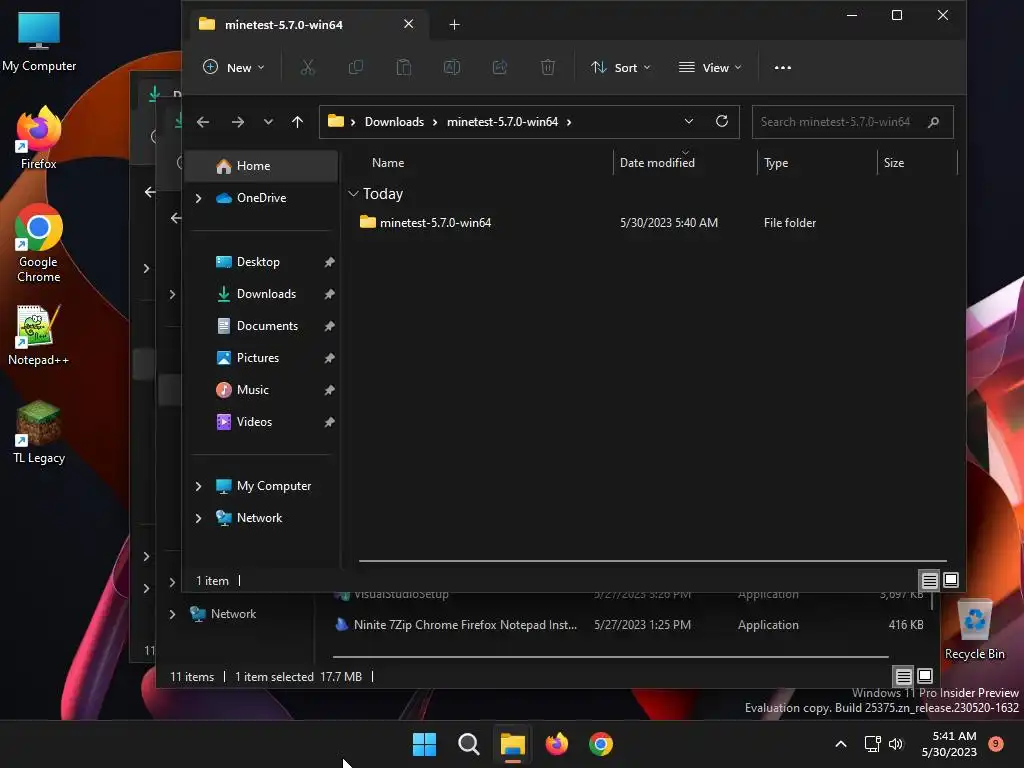This screenshot has width=1024, height=768.
Task: Select Network in the back window
Action: coord(233,614)
